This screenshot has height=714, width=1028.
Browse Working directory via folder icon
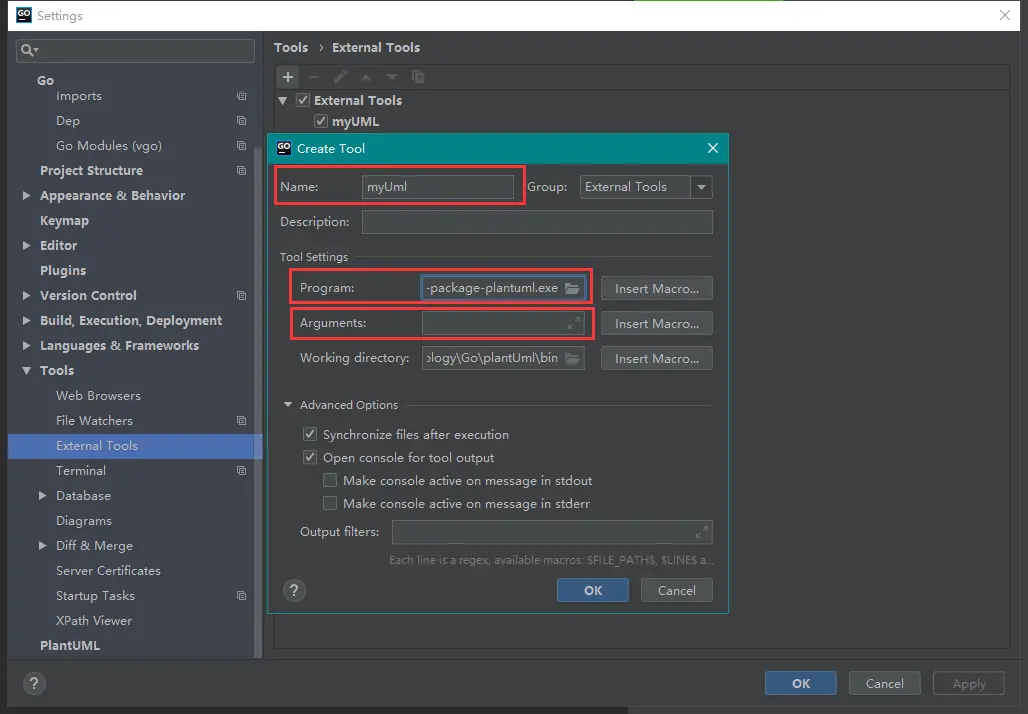572,358
